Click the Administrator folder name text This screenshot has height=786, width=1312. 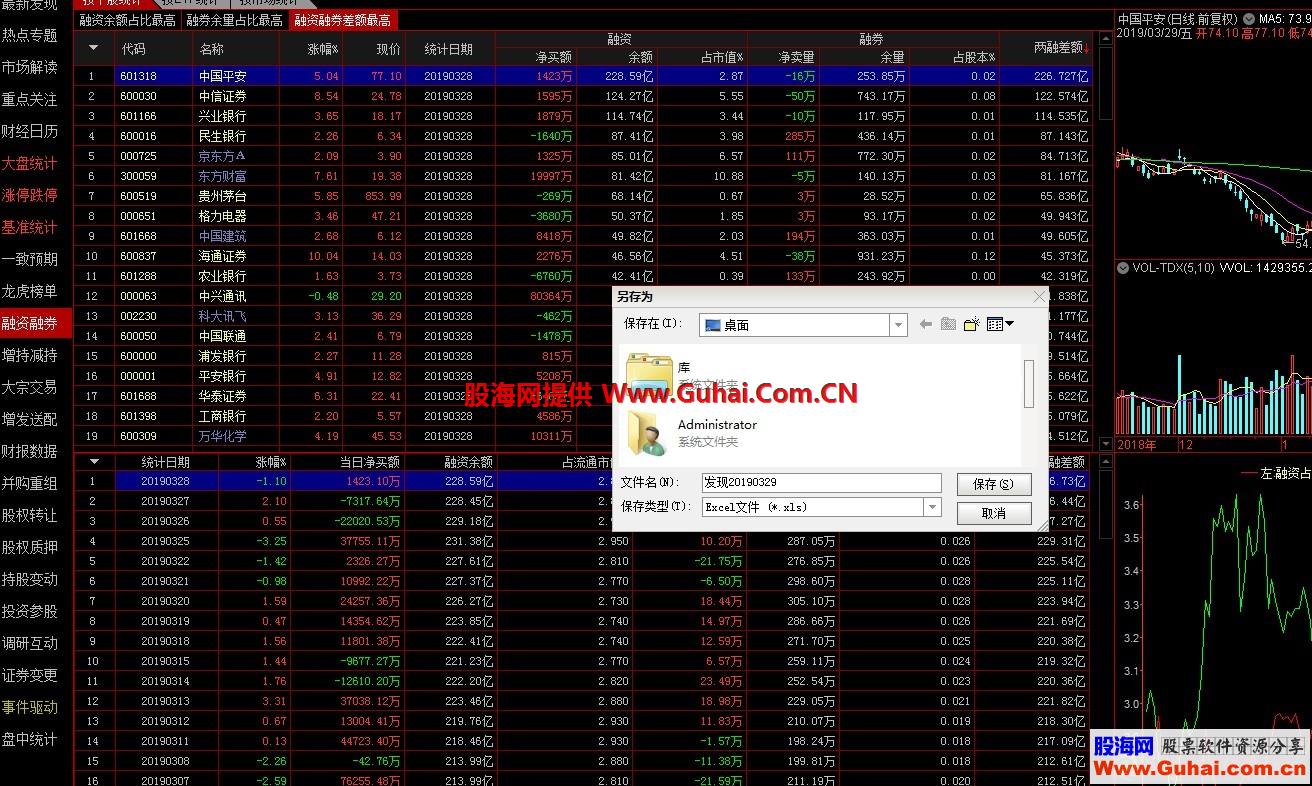tap(717, 424)
